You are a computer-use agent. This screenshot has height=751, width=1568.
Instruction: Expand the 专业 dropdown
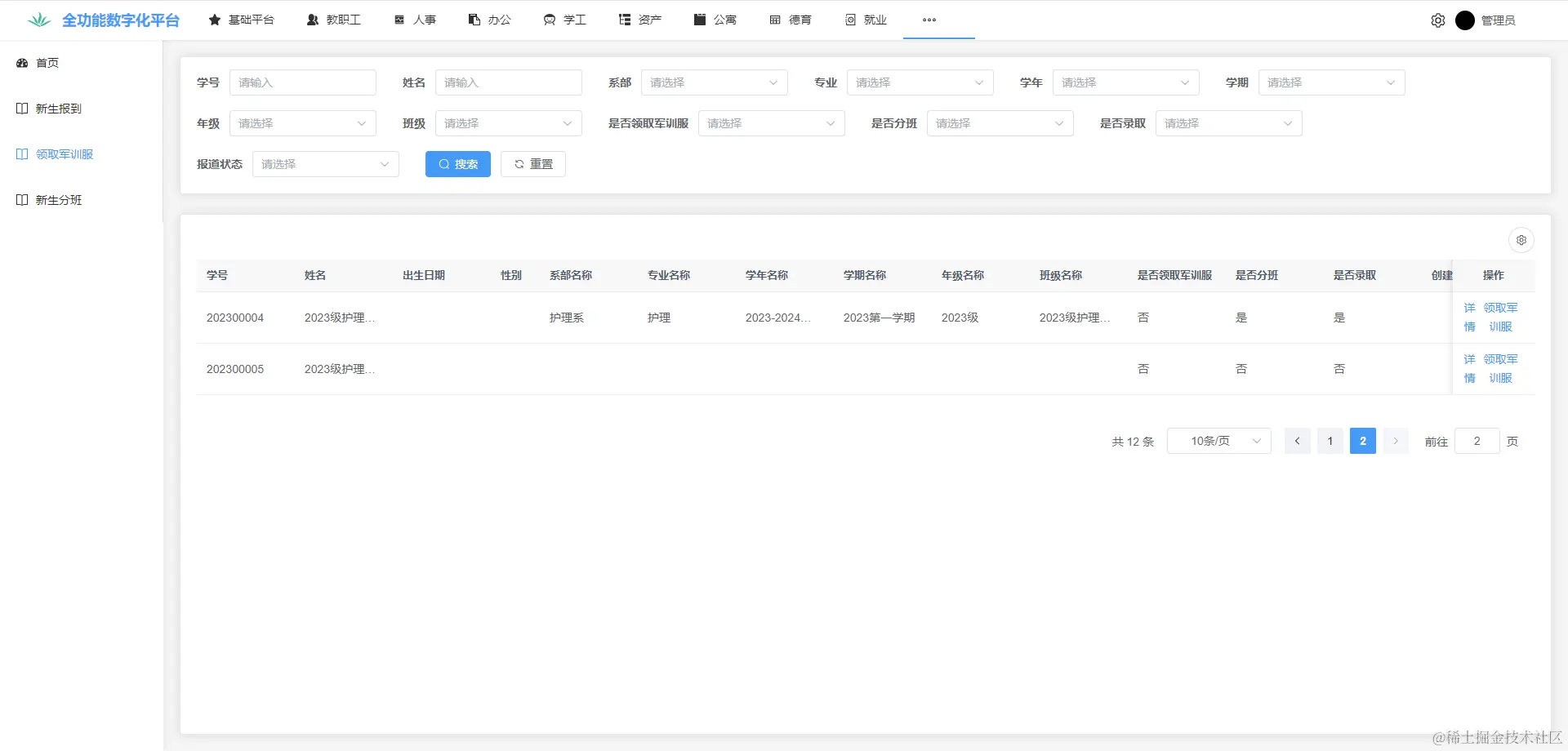pyautogui.click(x=920, y=82)
